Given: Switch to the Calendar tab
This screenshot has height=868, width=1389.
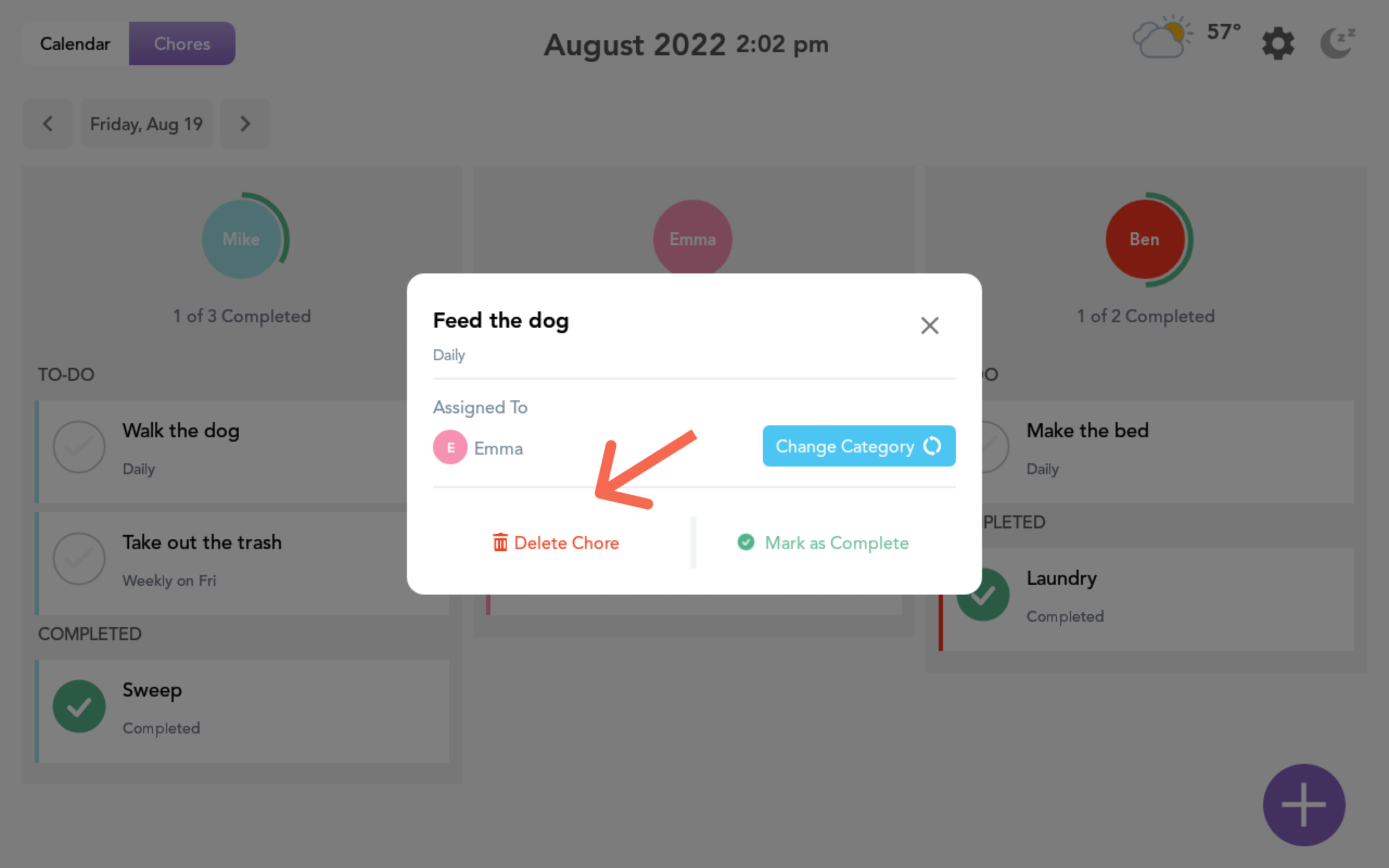Looking at the screenshot, I should (x=75, y=43).
